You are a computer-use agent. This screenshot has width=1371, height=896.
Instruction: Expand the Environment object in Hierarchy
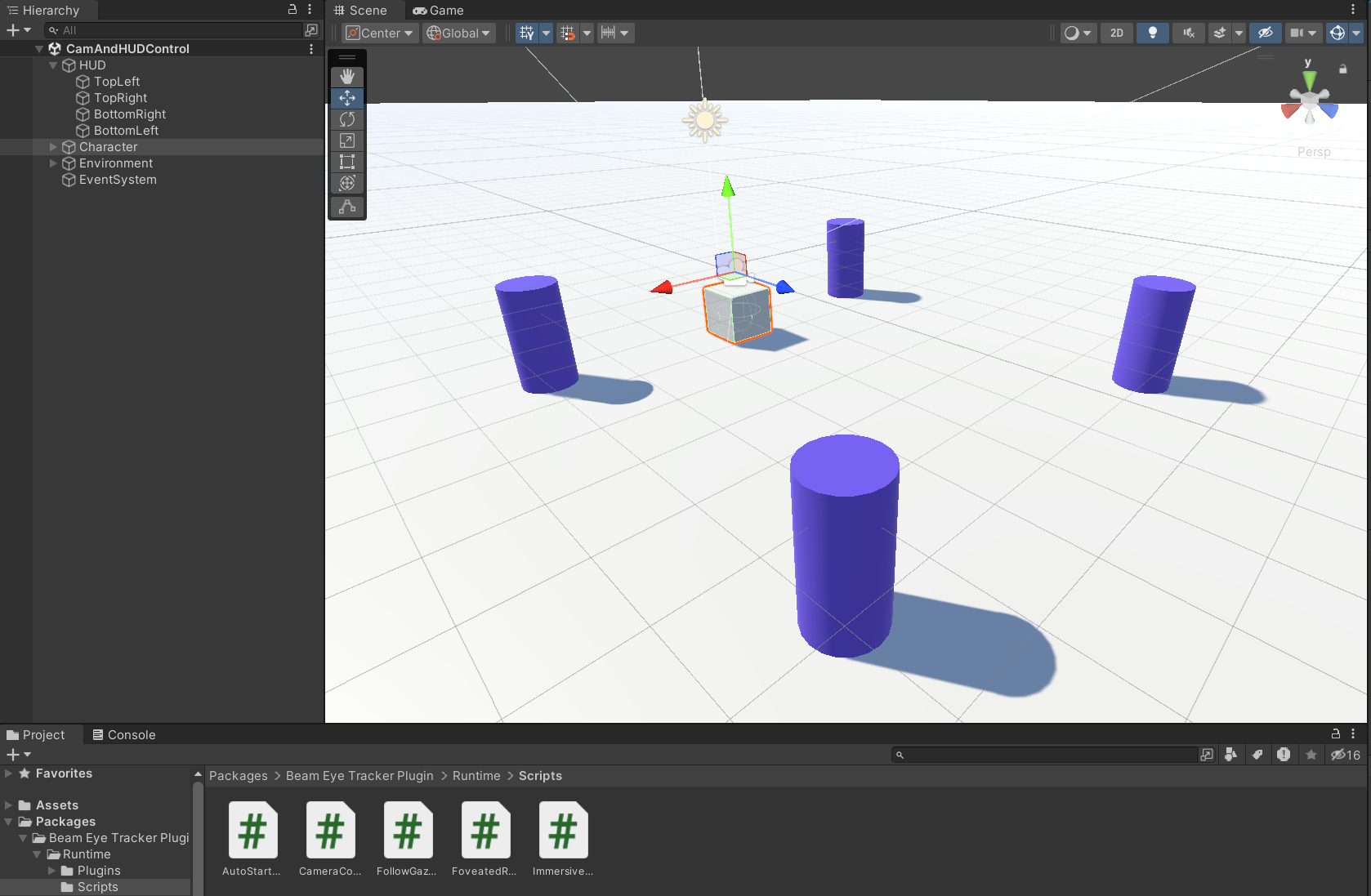53,163
